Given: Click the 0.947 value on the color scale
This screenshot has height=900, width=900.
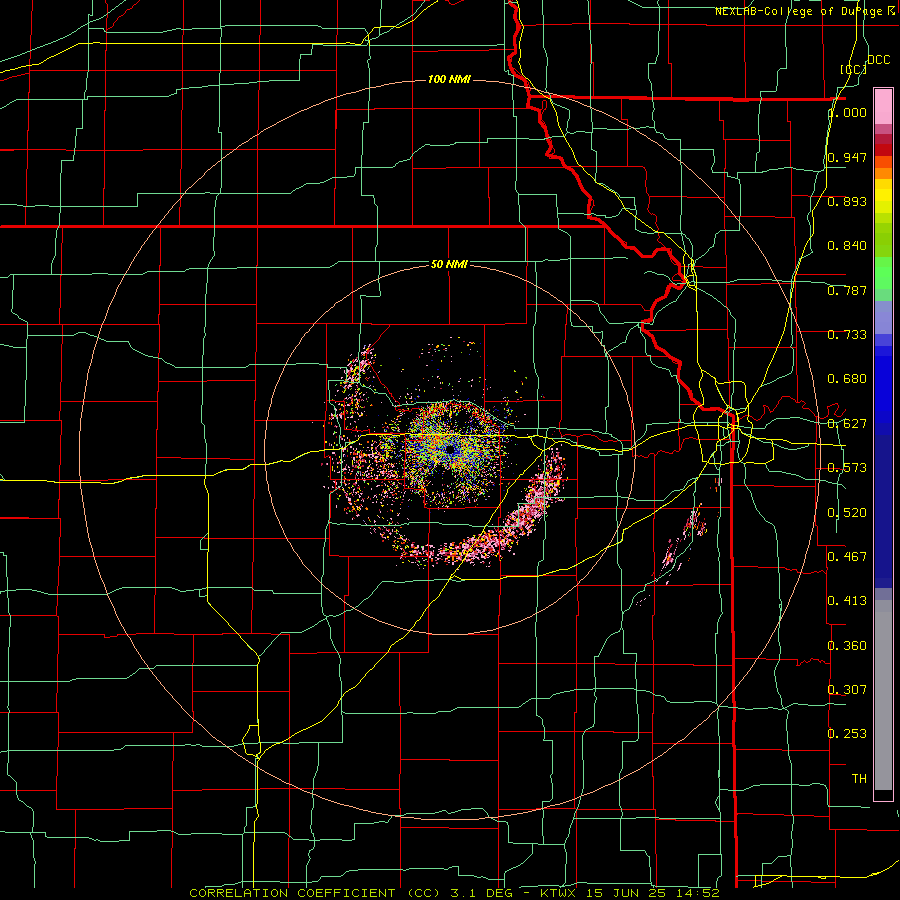Looking at the screenshot, I should (x=847, y=157).
